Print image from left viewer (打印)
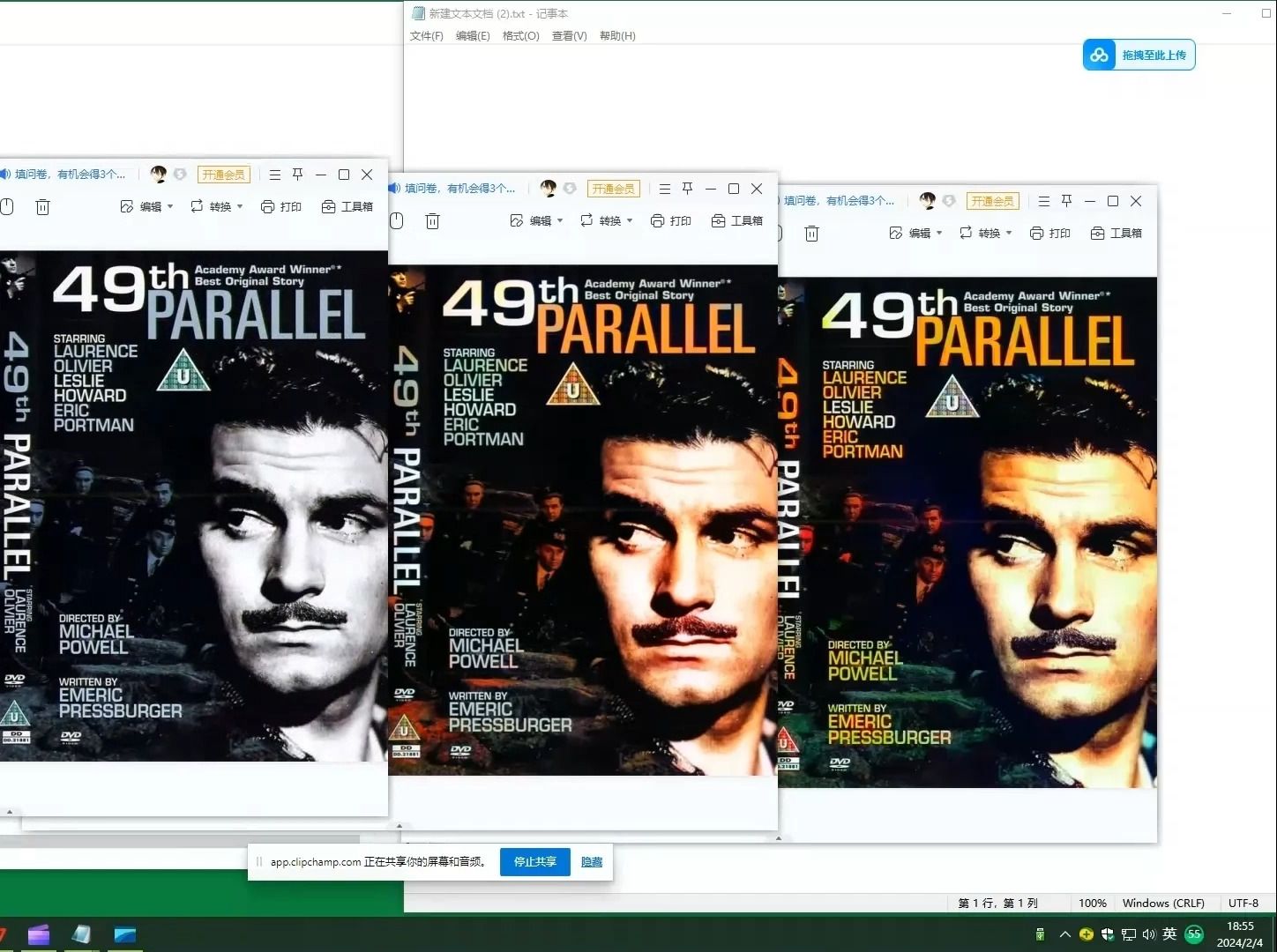Viewport: 1277px width, 952px height. pyautogui.click(x=281, y=206)
